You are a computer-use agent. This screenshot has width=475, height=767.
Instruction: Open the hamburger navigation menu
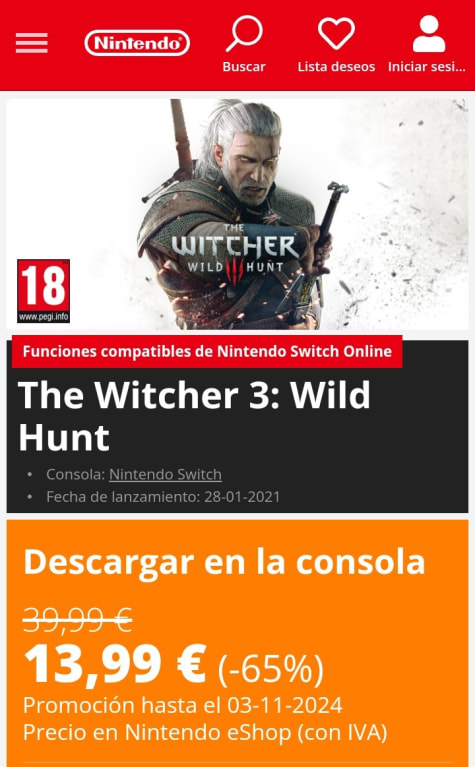pyautogui.click(x=32, y=43)
